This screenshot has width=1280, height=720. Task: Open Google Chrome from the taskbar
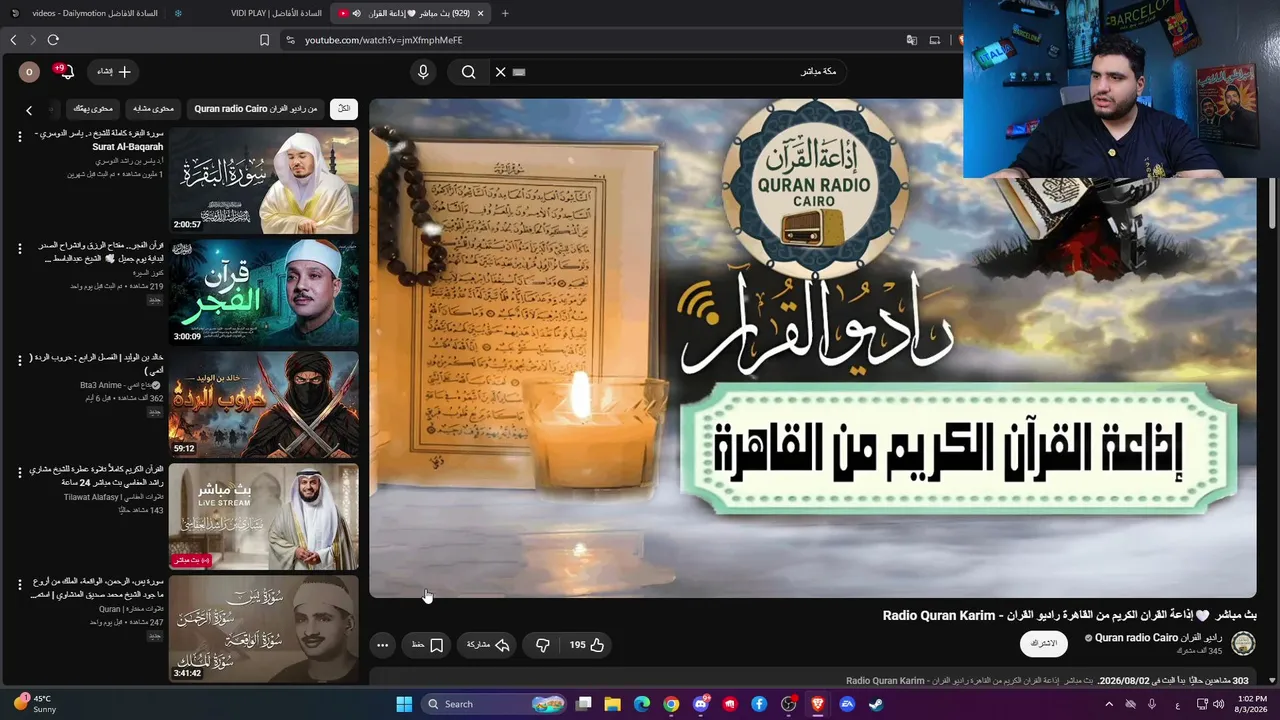[x=671, y=704]
